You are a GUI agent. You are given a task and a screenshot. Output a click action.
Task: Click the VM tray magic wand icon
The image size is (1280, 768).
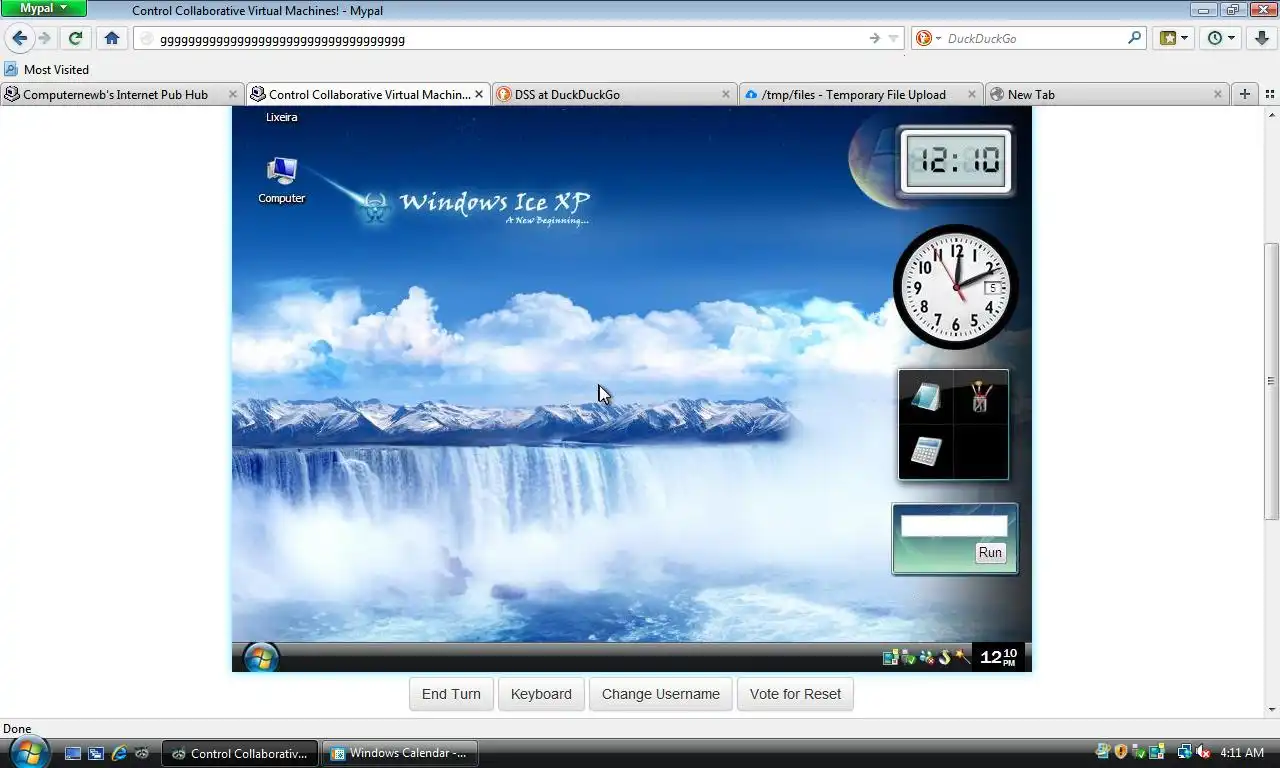[x=962, y=657]
